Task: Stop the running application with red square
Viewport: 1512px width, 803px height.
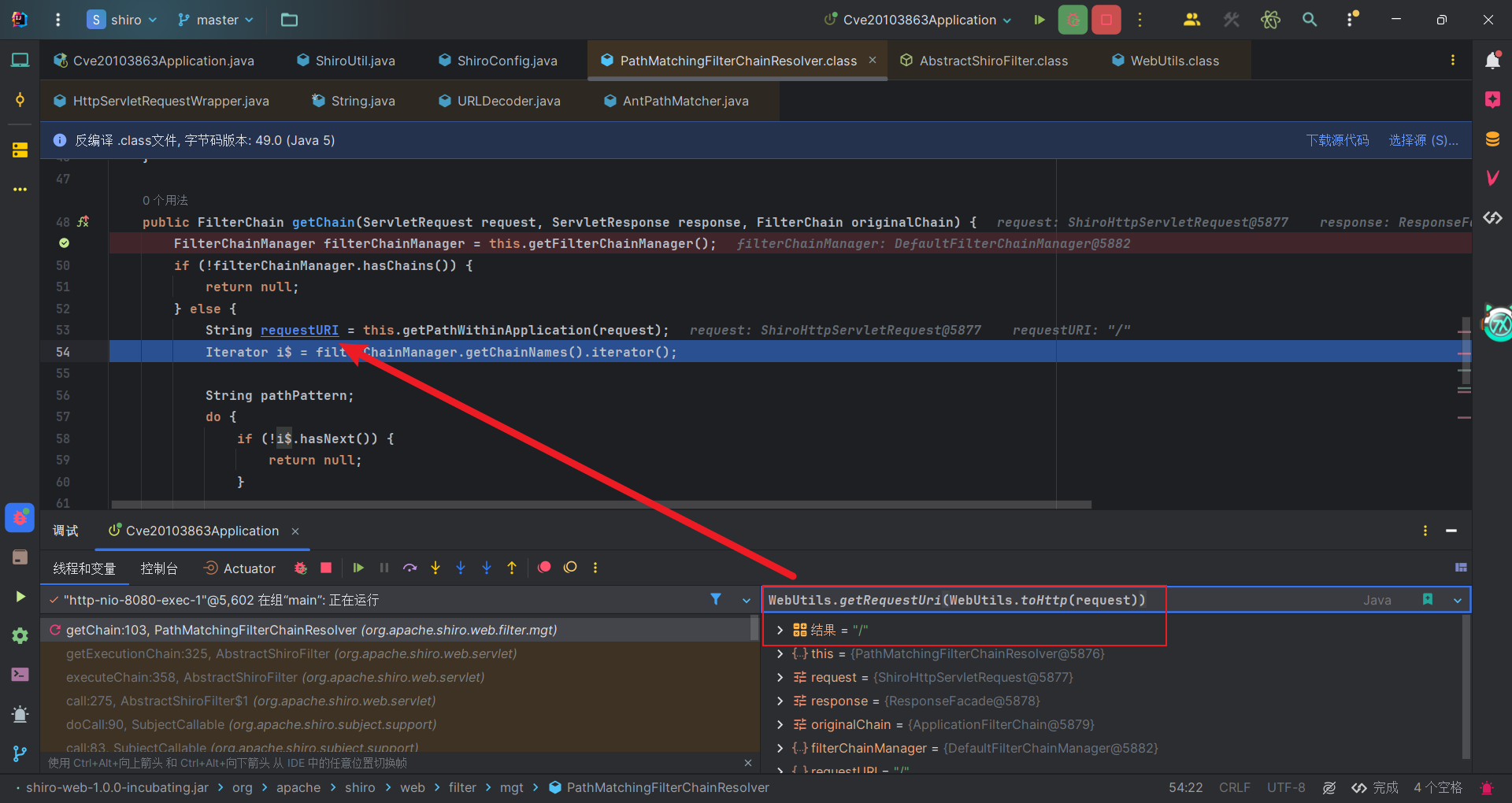Action: click(x=1106, y=20)
